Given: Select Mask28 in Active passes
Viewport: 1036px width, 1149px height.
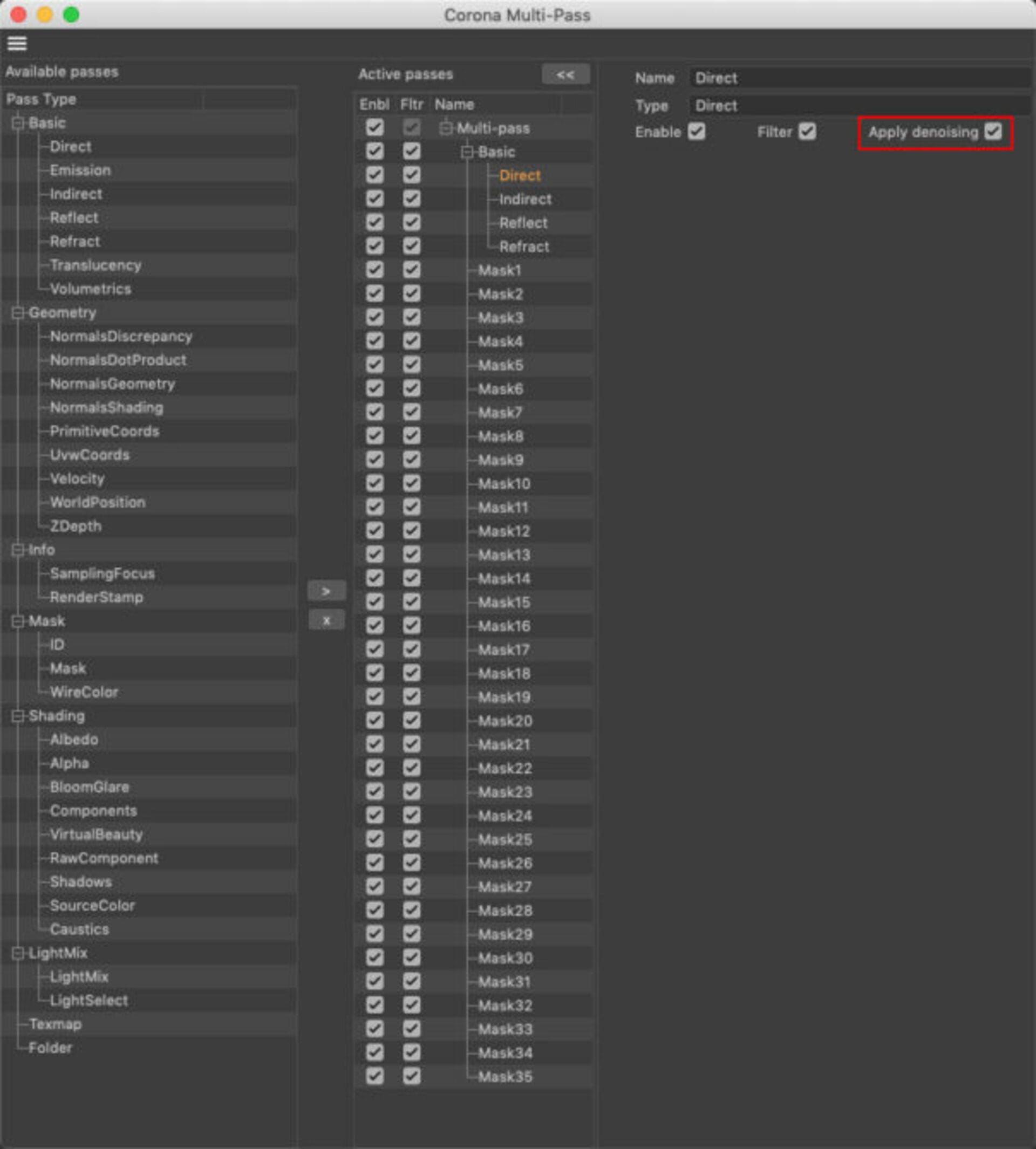Looking at the screenshot, I should [506, 911].
